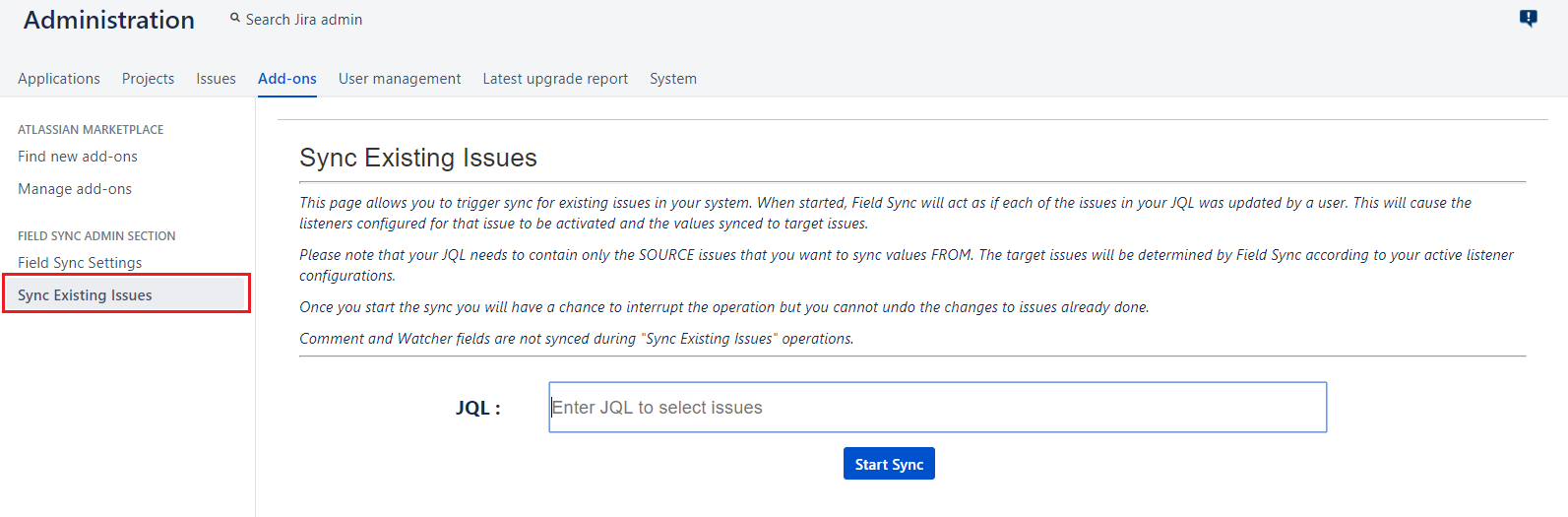Open the Applications tab
The height and width of the screenshot is (517, 1568).
(x=59, y=79)
